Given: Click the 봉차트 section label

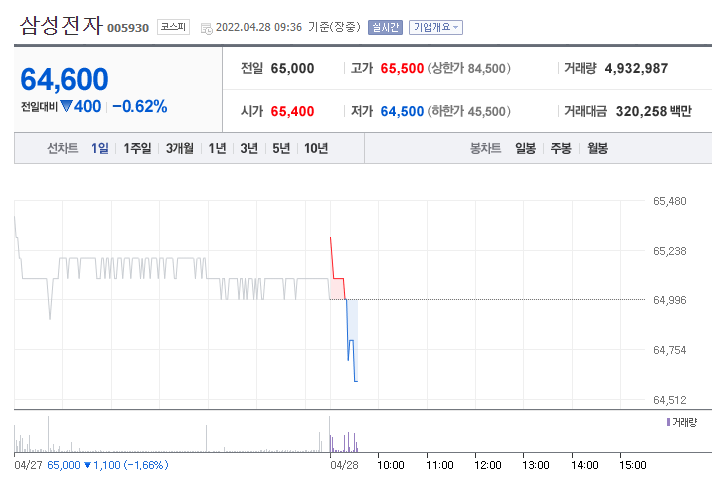Looking at the screenshot, I should (485, 148).
